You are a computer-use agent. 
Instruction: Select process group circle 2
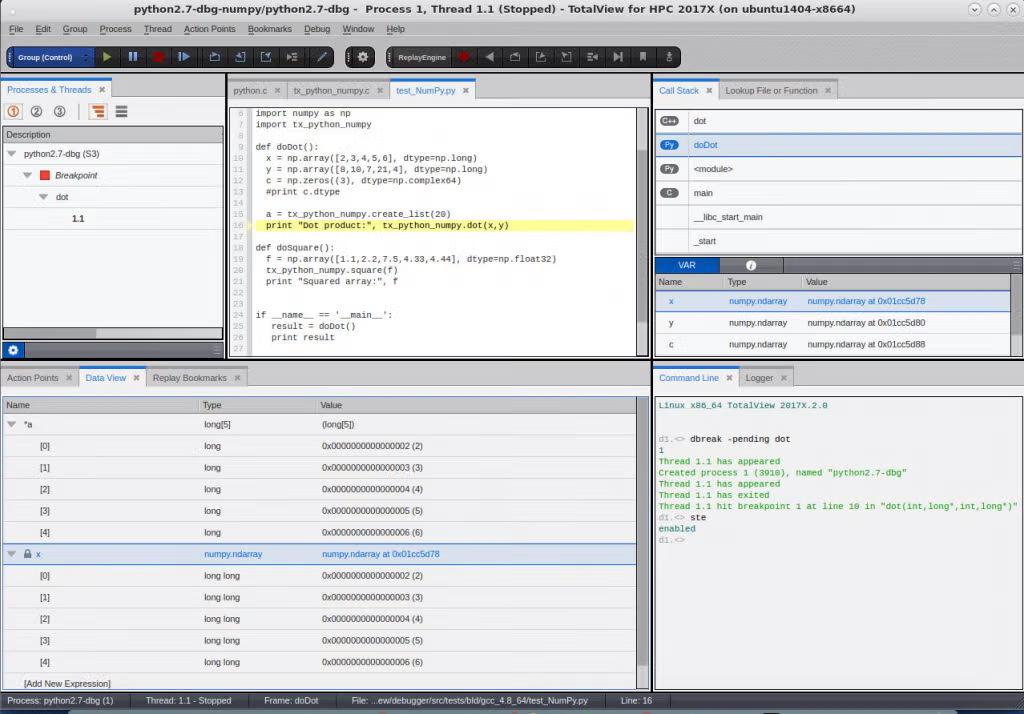coord(36,111)
